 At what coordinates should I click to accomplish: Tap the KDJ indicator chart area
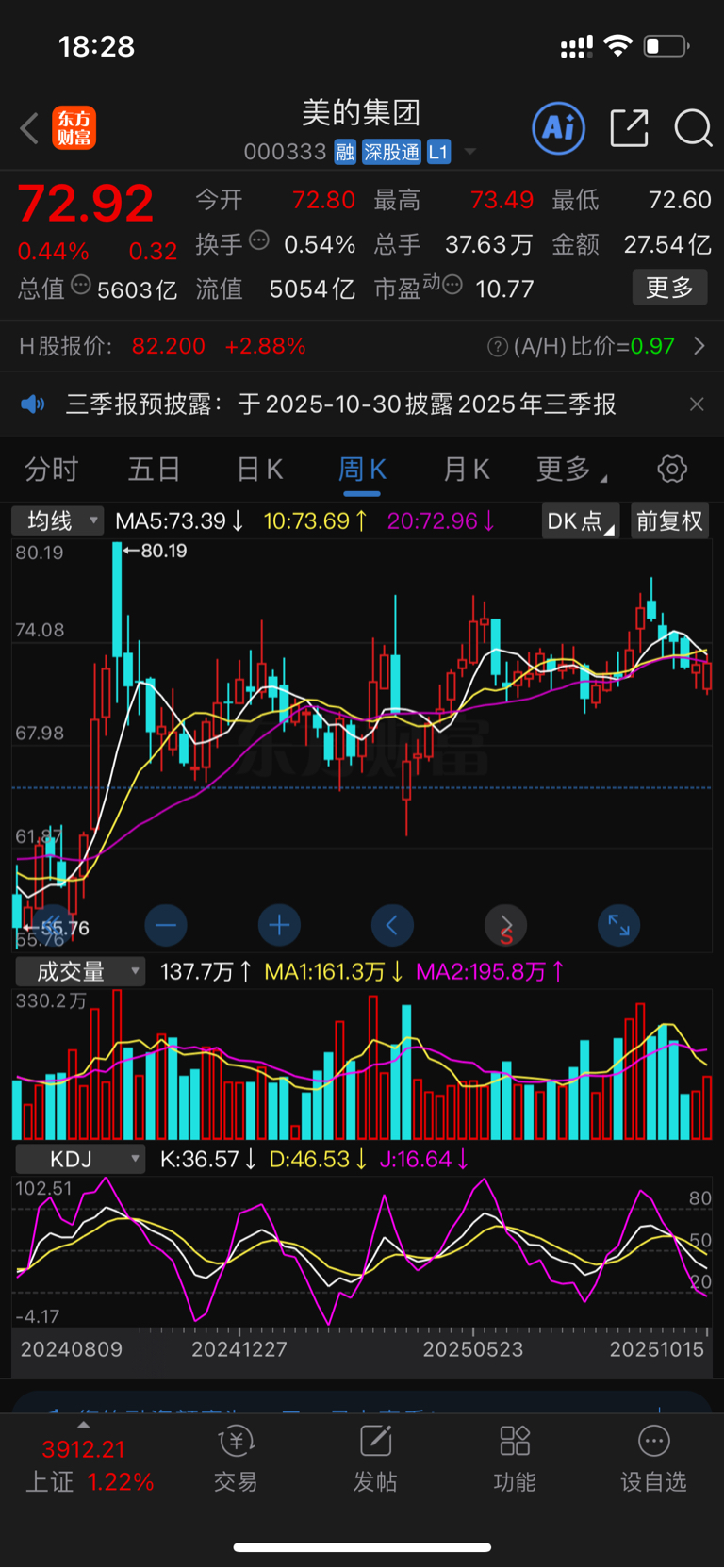click(x=362, y=1251)
